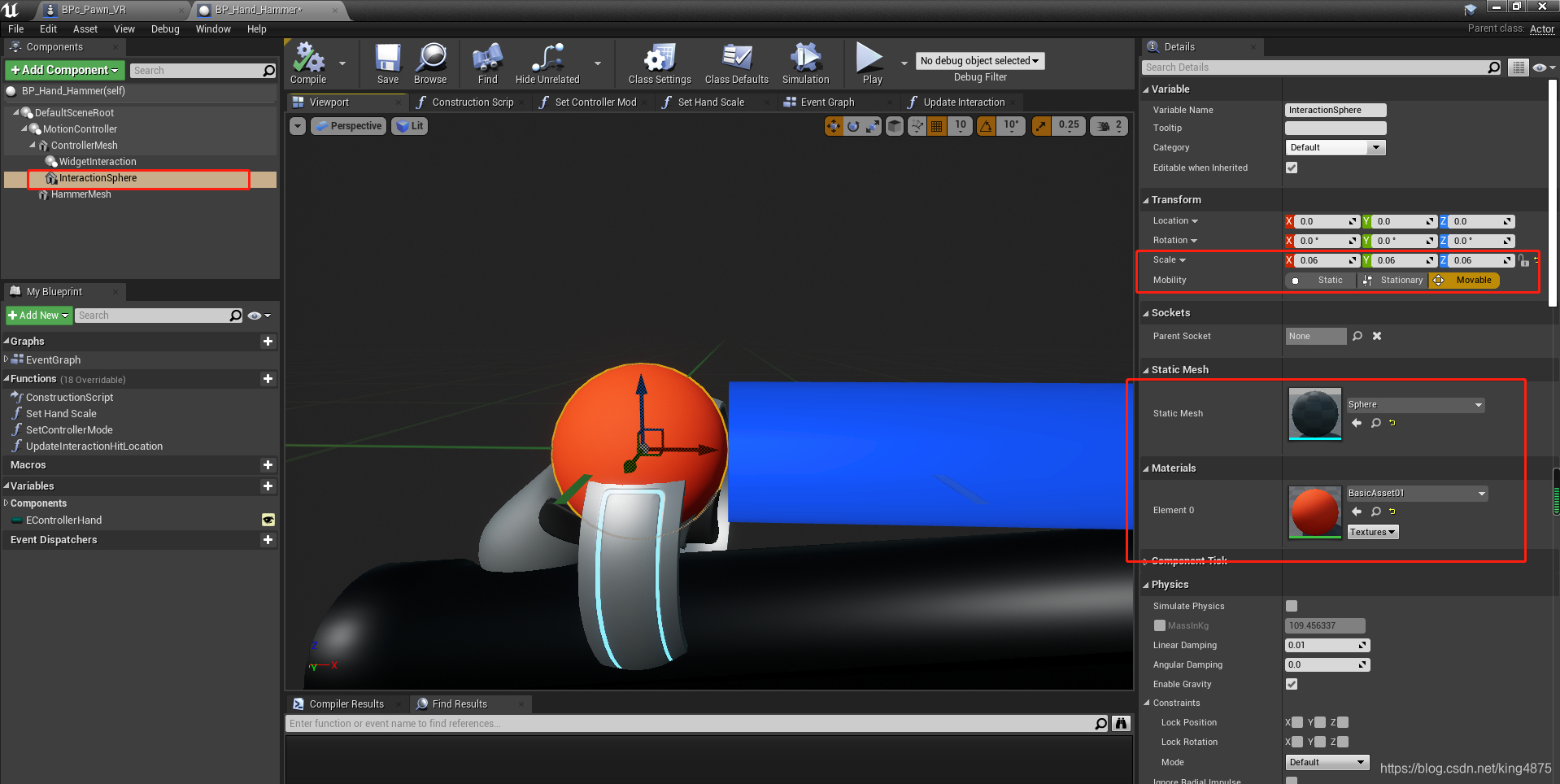Viewport: 1560px width, 784px height.
Task: Click the InteractionSphere component in the tree
Action: pos(98,178)
